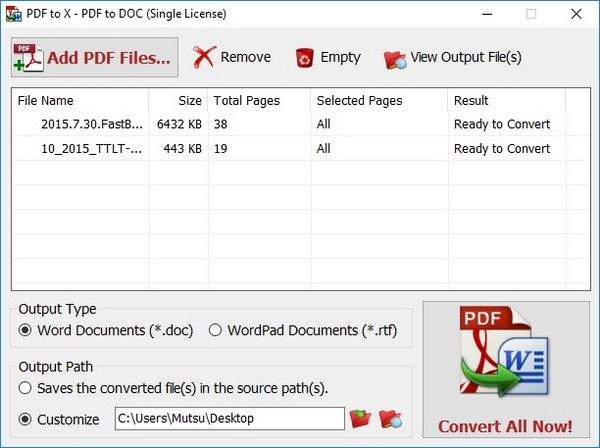Sort by Total Pages column header

click(x=259, y=101)
